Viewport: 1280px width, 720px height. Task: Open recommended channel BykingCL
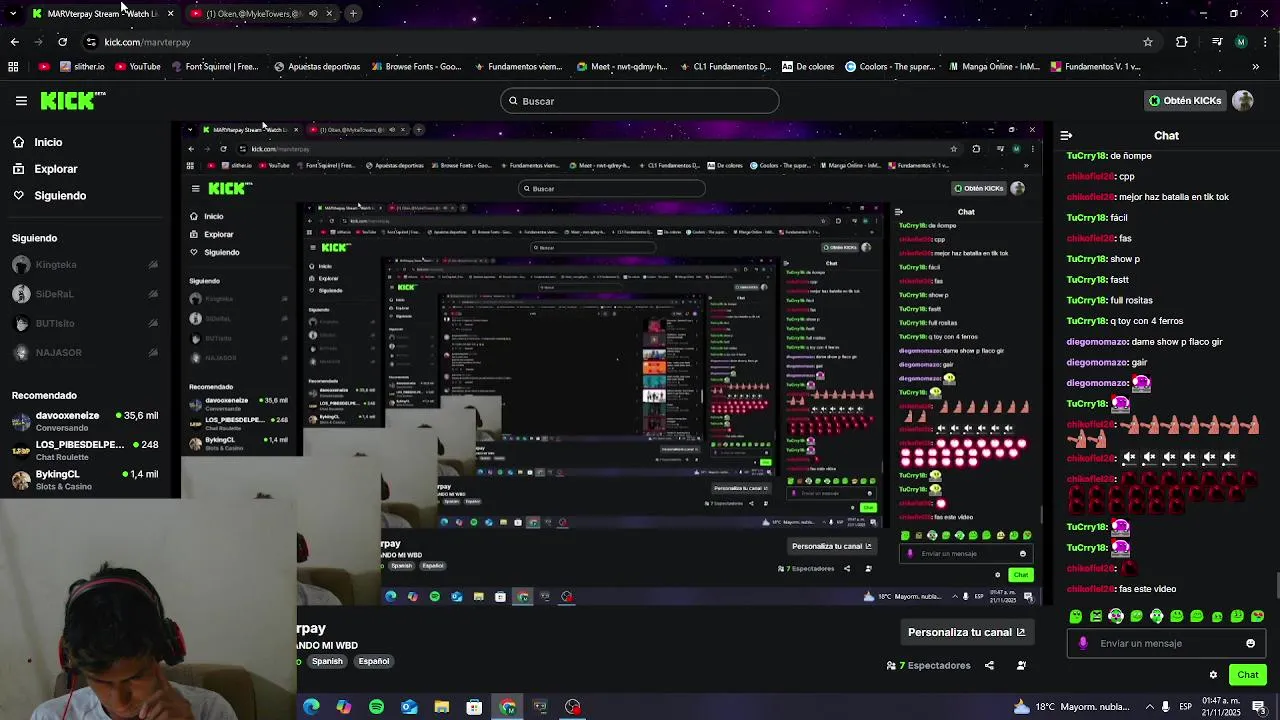85,480
